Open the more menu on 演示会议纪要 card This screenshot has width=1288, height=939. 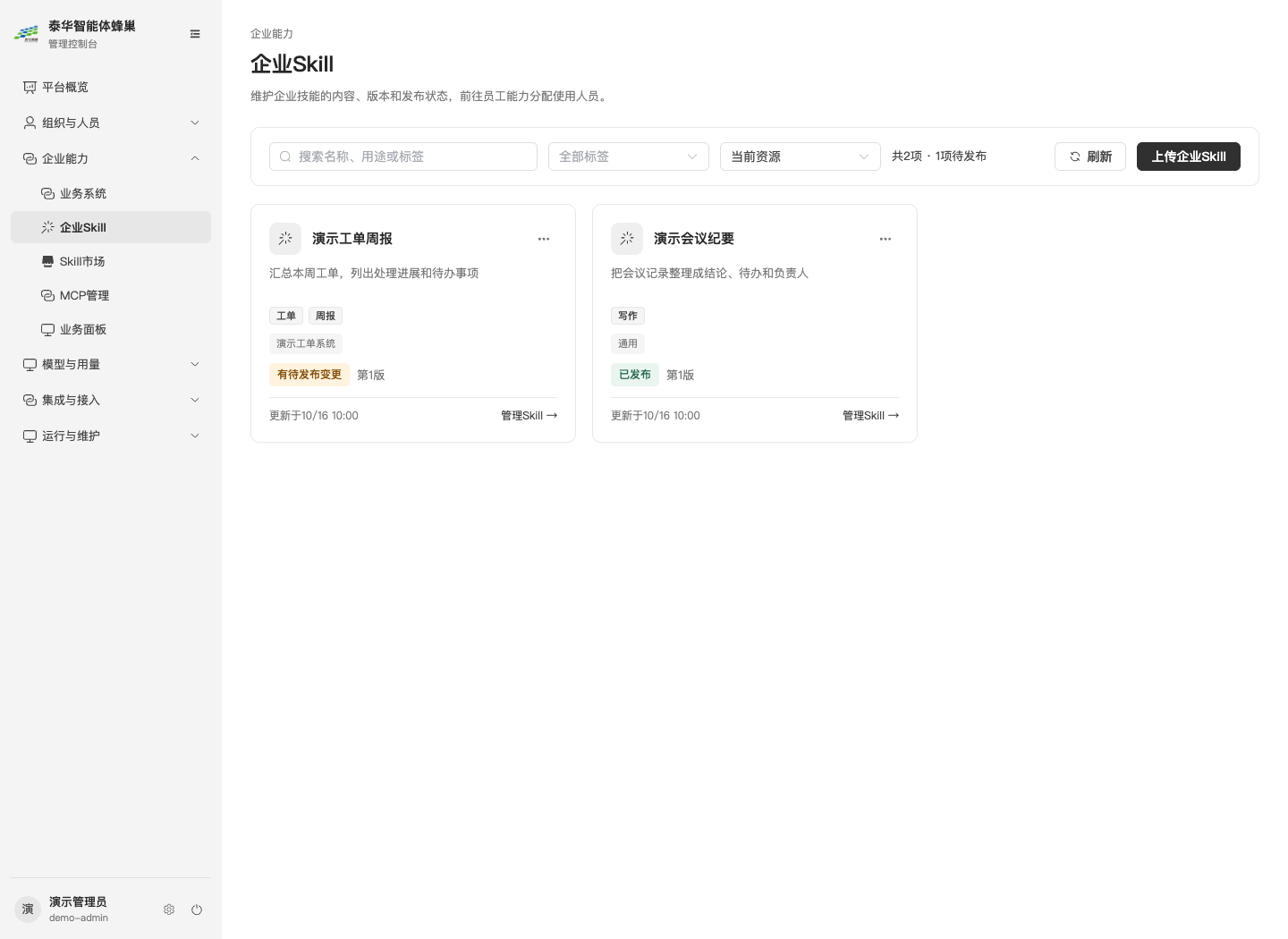click(x=885, y=239)
